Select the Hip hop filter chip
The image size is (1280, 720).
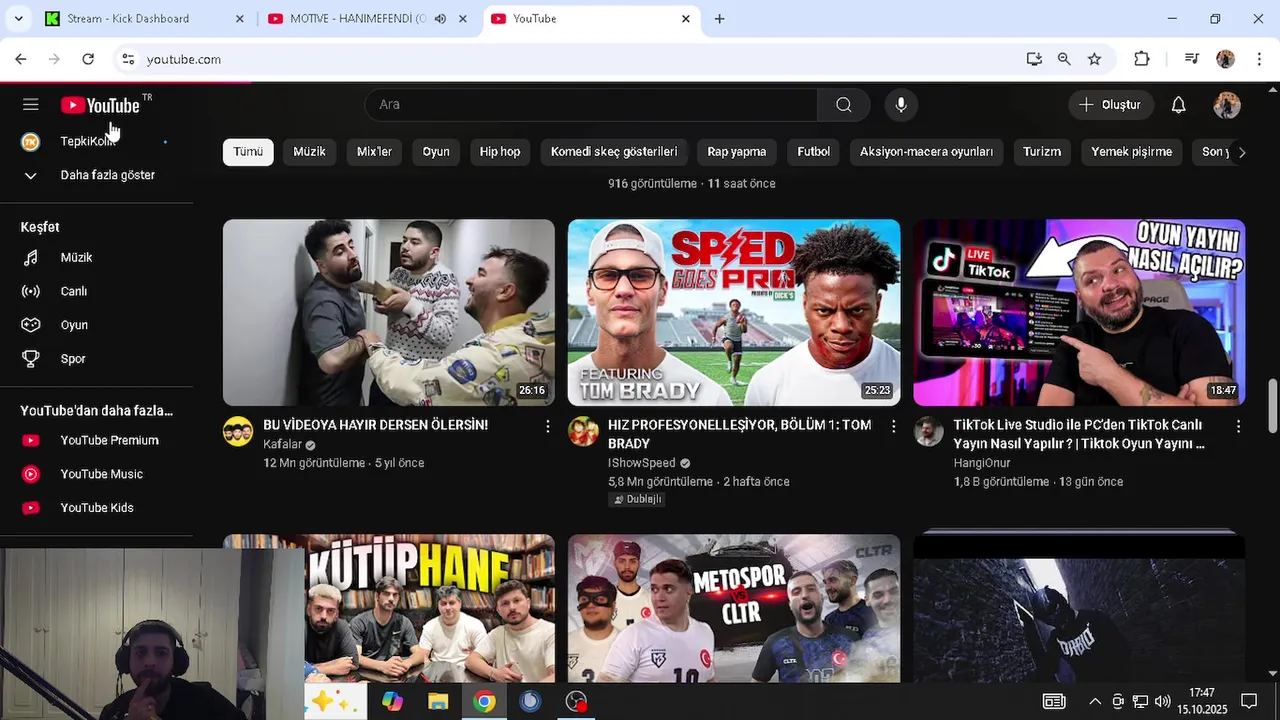[x=500, y=152]
